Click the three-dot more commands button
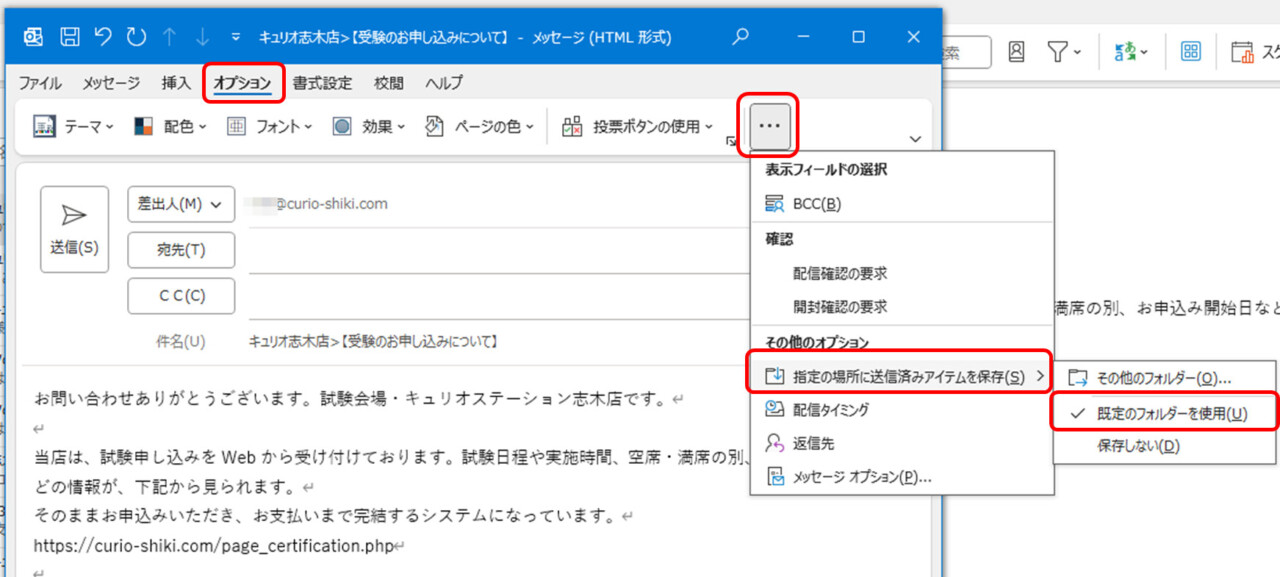1280x577 pixels. tap(770, 126)
